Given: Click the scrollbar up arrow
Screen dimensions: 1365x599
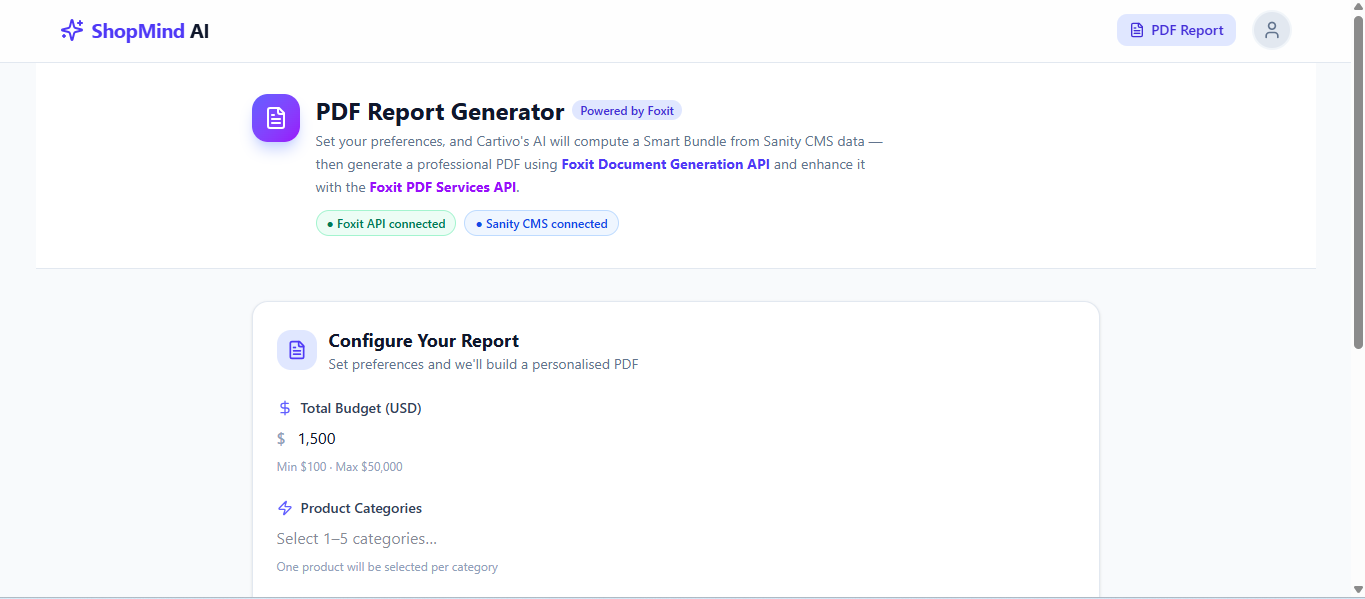Looking at the screenshot, I should pyautogui.click(x=1358, y=7).
